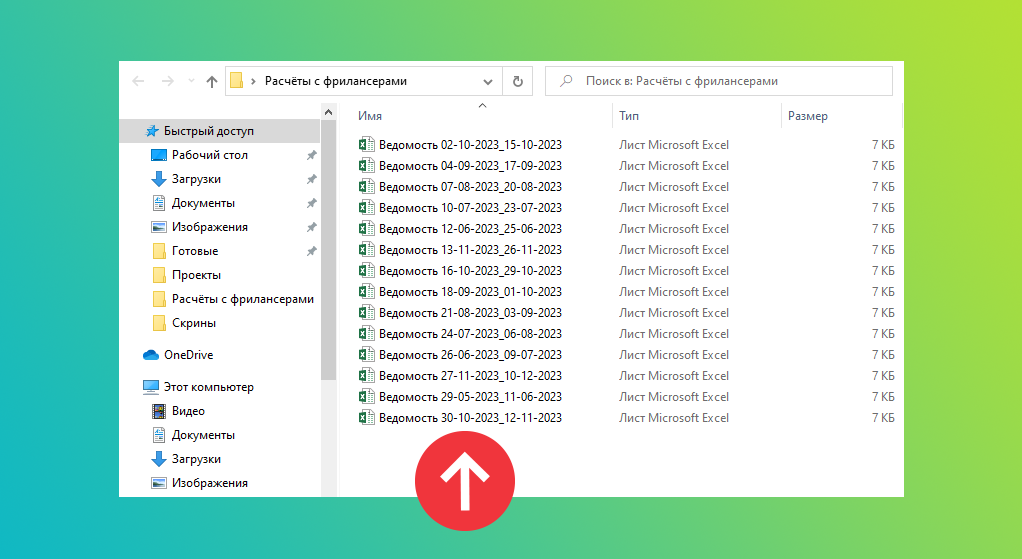1022x559 pixels.
Task: Click the Скрины folder icon
Action: [x=158, y=323]
